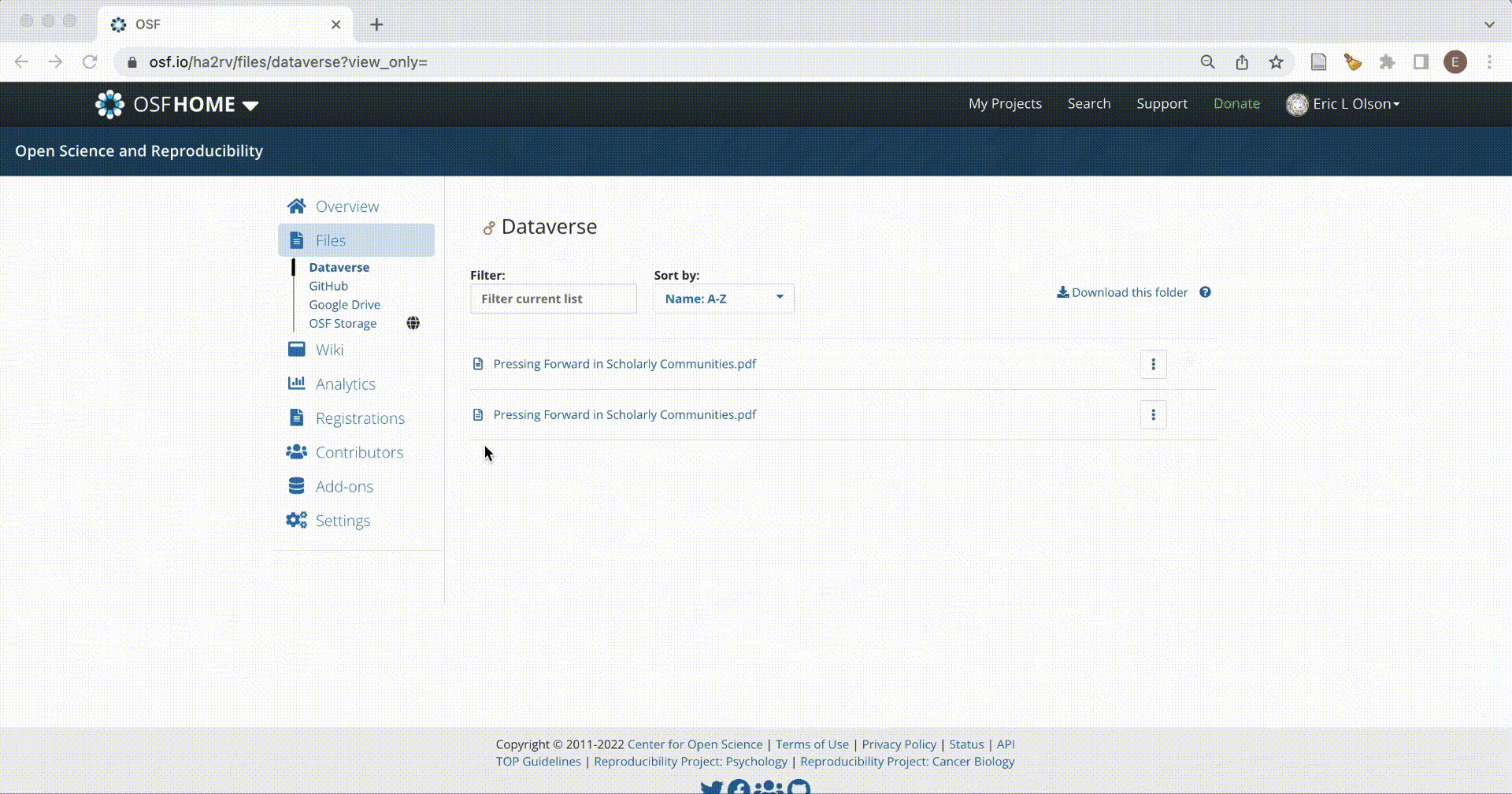The width and height of the screenshot is (1512, 794).
Task: Open the second Pressing Forward in Scholarly Communities.pdf
Action: point(624,414)
